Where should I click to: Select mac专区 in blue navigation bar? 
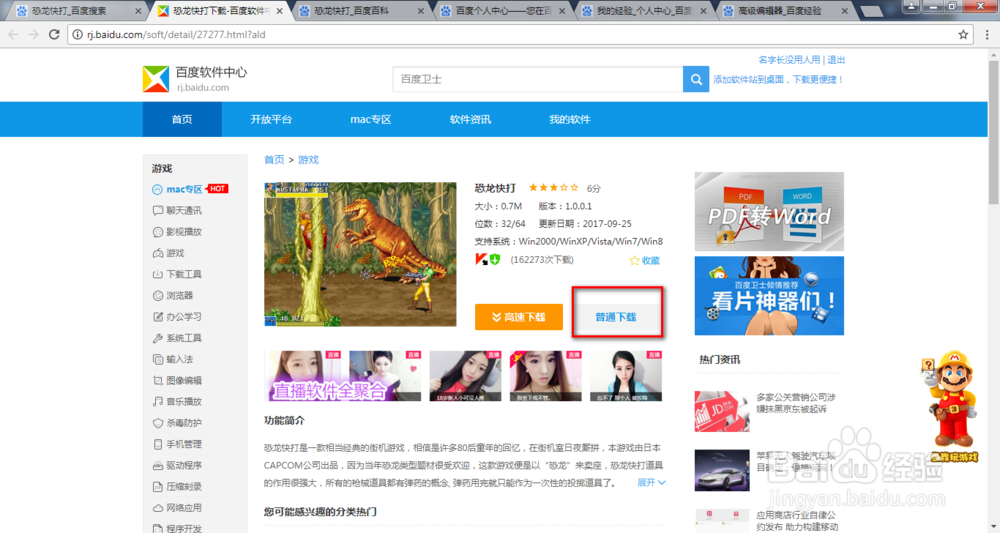point(371,119)
